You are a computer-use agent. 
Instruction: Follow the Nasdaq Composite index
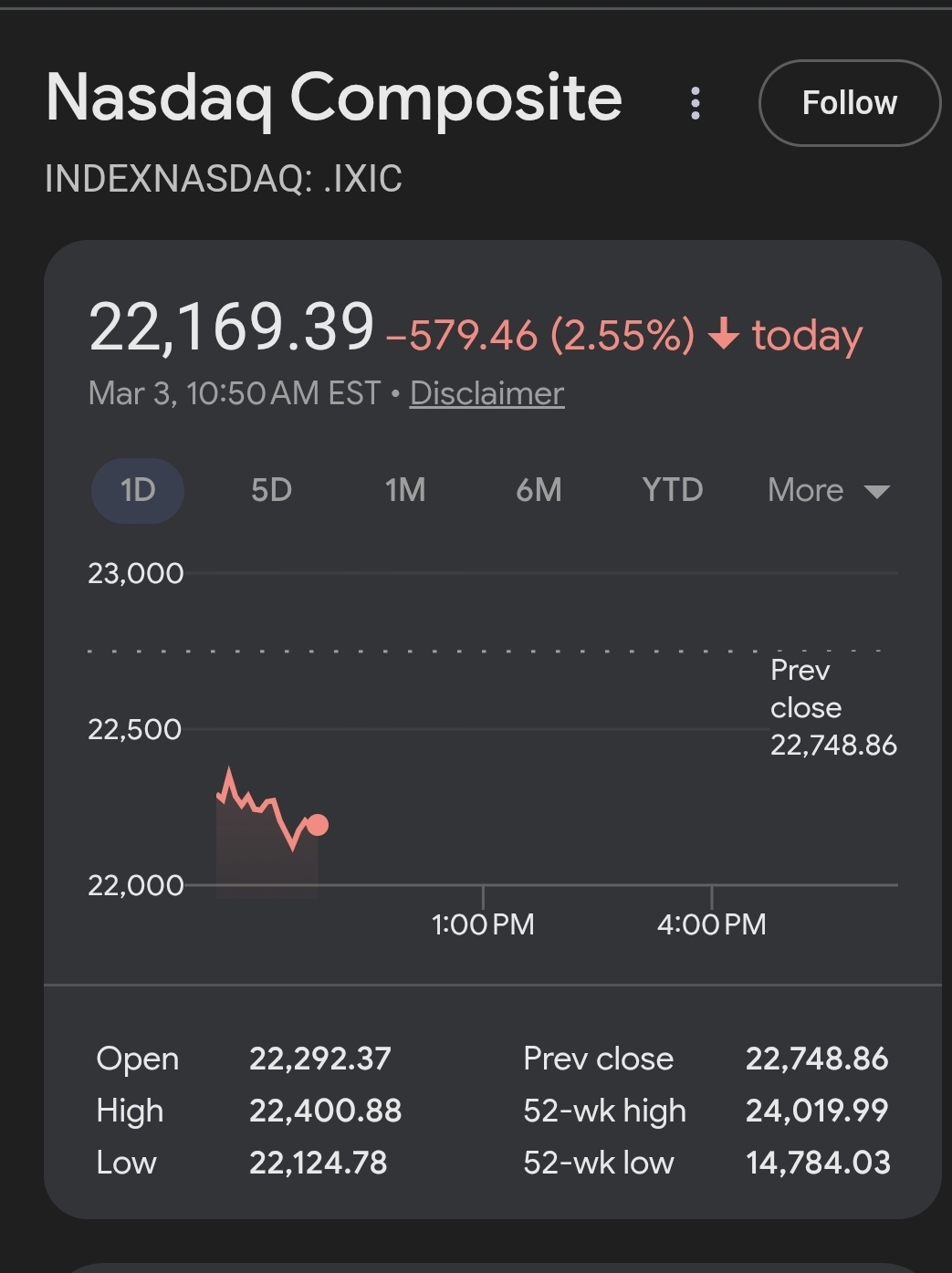[849, 103]
